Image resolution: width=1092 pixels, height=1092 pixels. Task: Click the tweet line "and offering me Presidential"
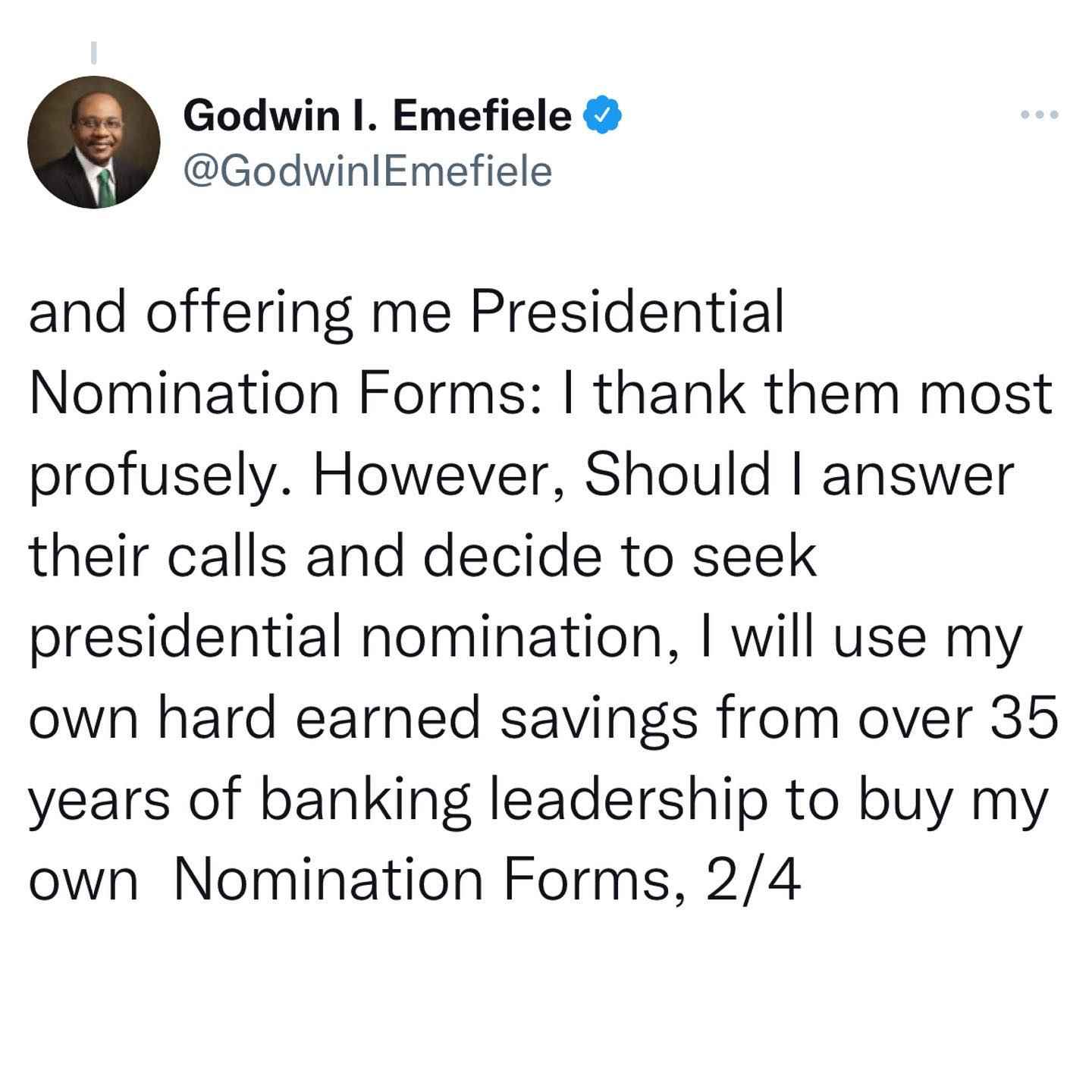pos(406,314)
